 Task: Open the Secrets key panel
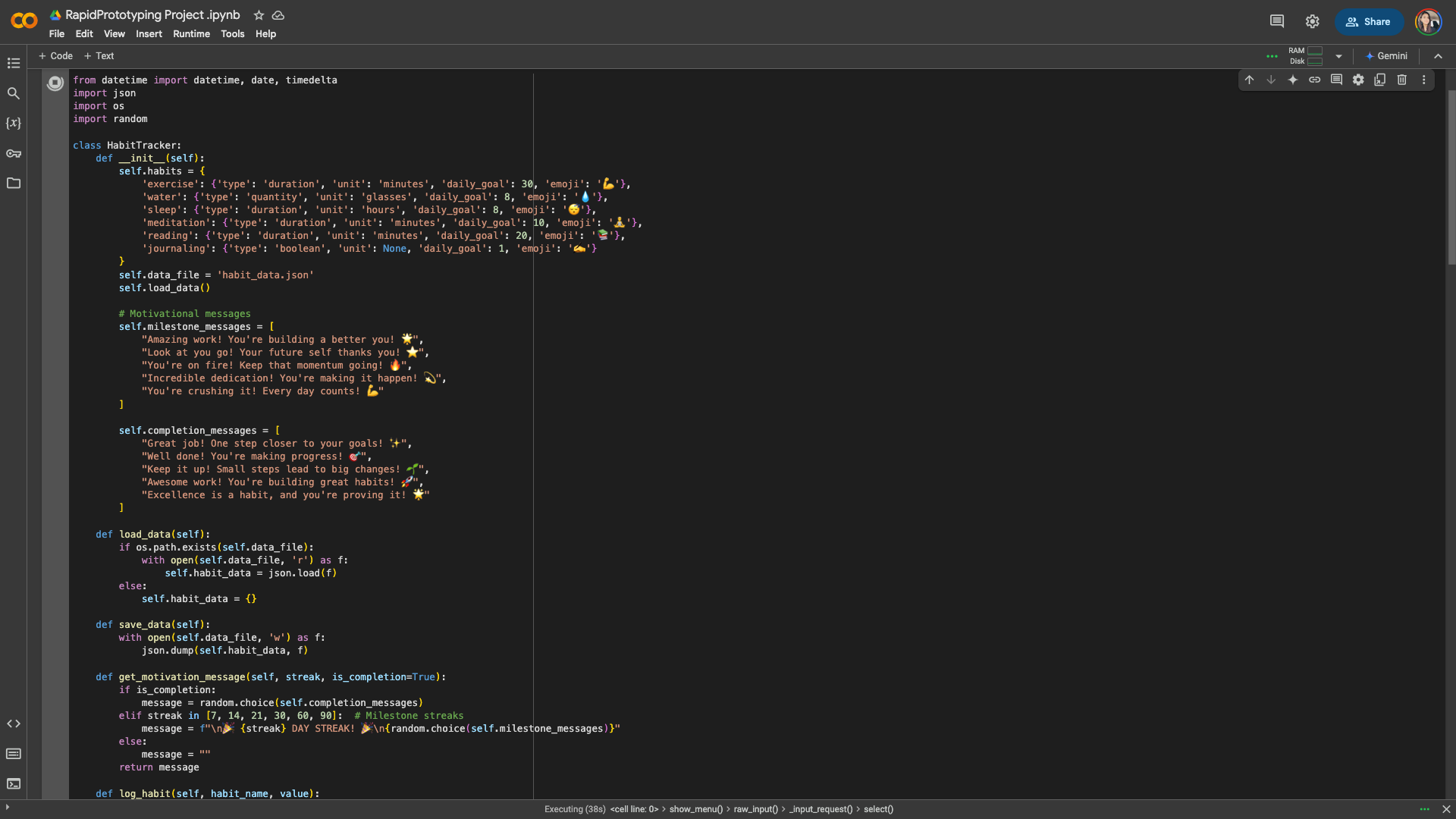[14, 153]
